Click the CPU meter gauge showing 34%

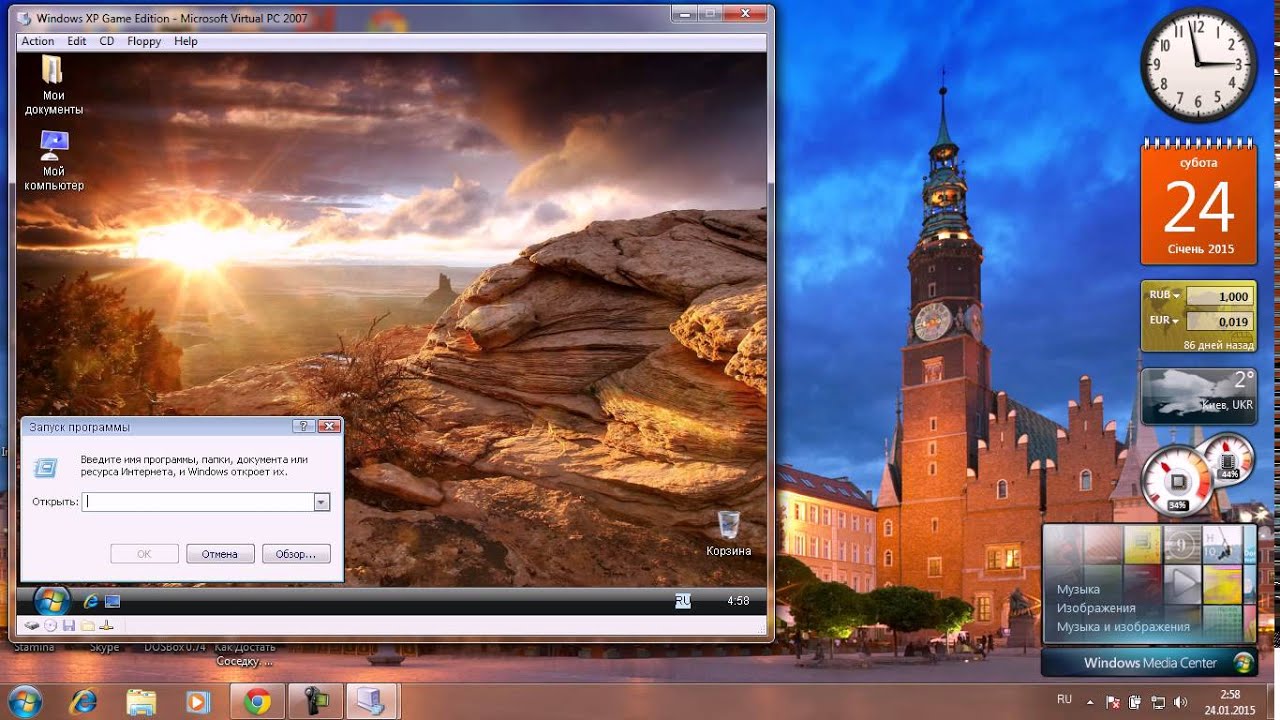(x=1178, y=482)
